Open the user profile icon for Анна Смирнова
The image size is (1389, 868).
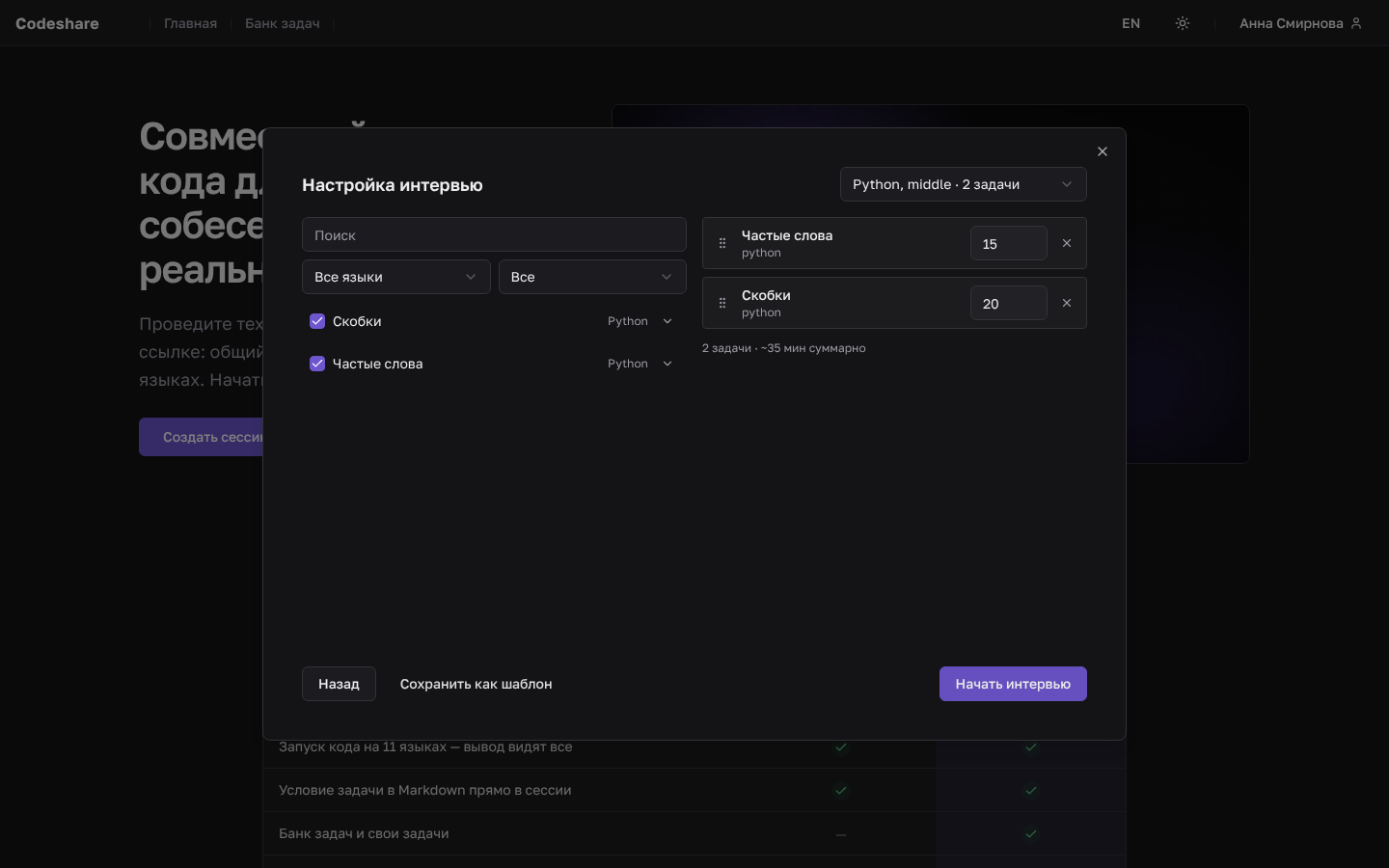[x=1356, y=23]
